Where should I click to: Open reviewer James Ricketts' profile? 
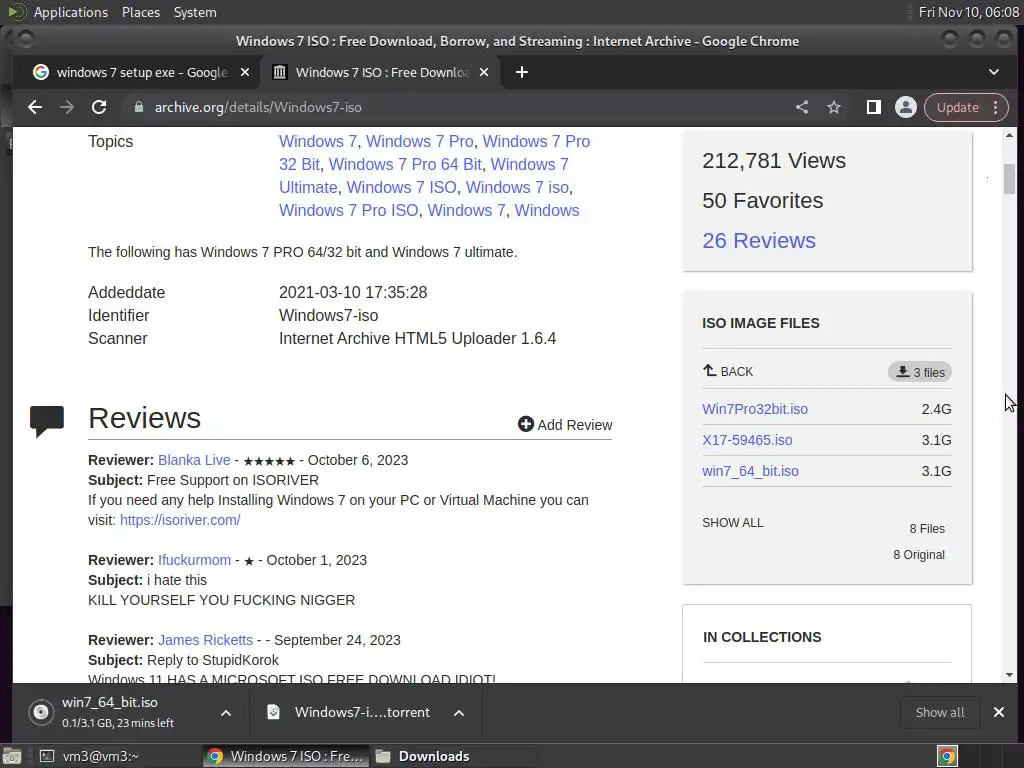tap(205, 641)
